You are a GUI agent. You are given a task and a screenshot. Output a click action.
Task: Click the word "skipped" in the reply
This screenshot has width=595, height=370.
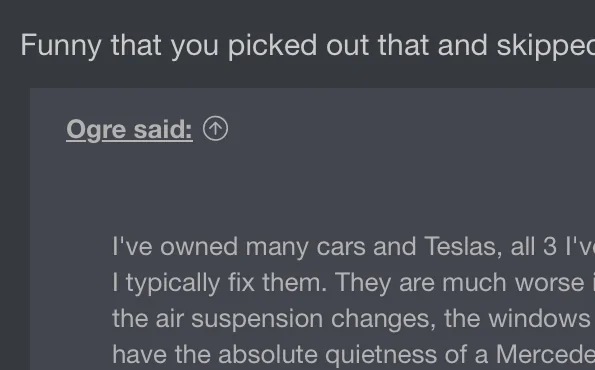click(546, 46)
